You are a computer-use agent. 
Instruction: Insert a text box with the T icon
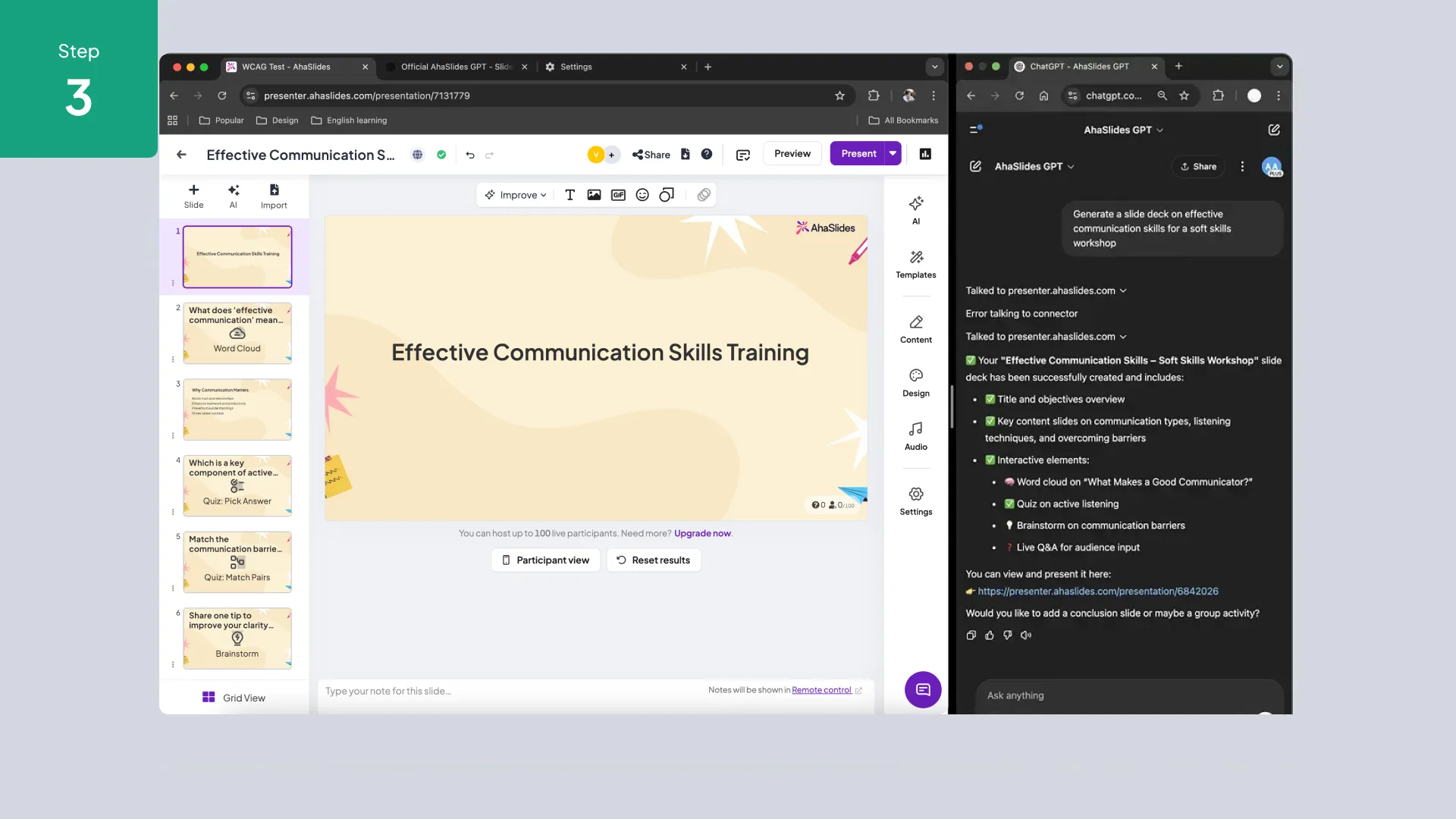[x=570, y=195]
